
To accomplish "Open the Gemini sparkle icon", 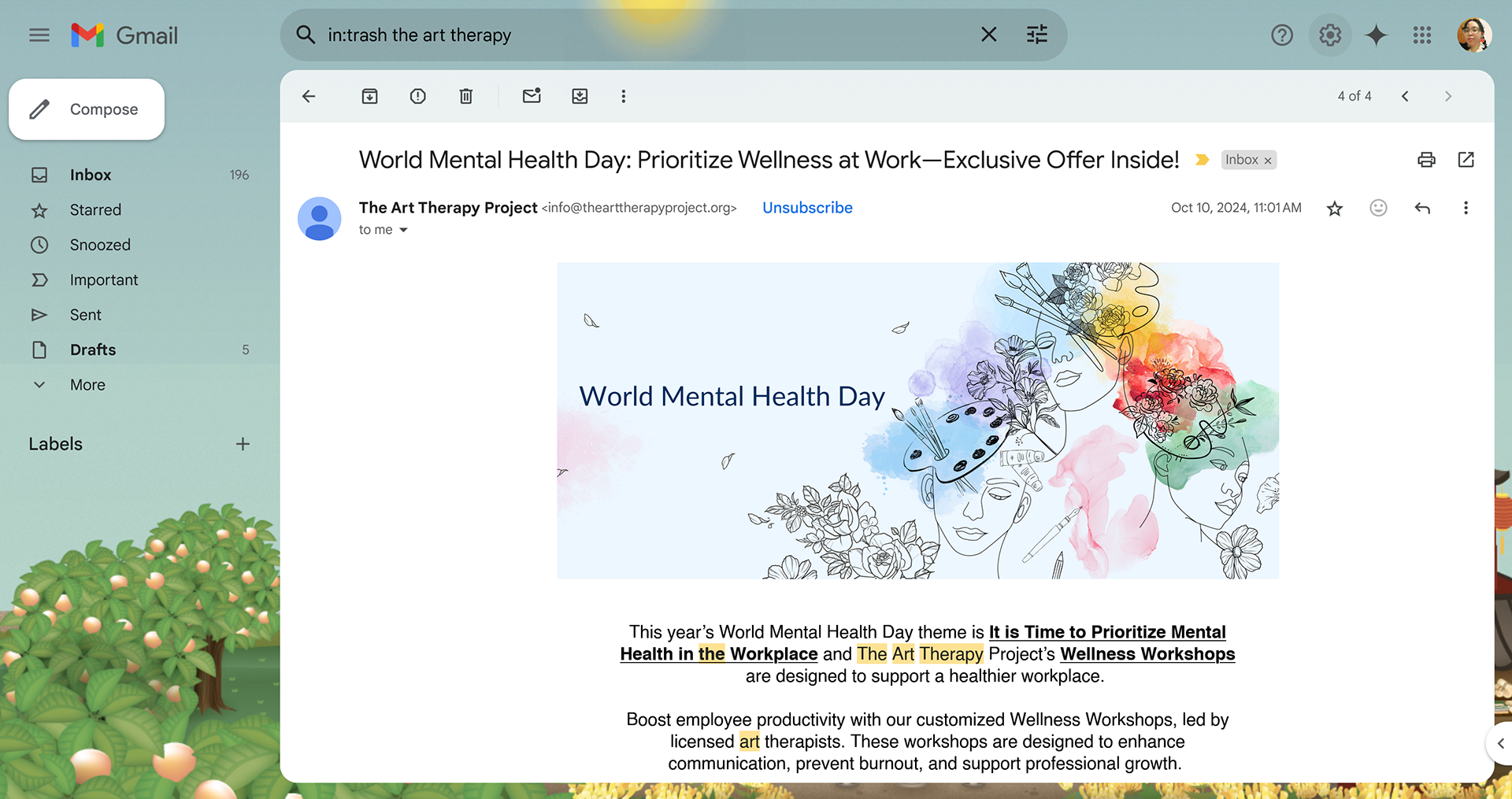I will (x=1376, y=35).
